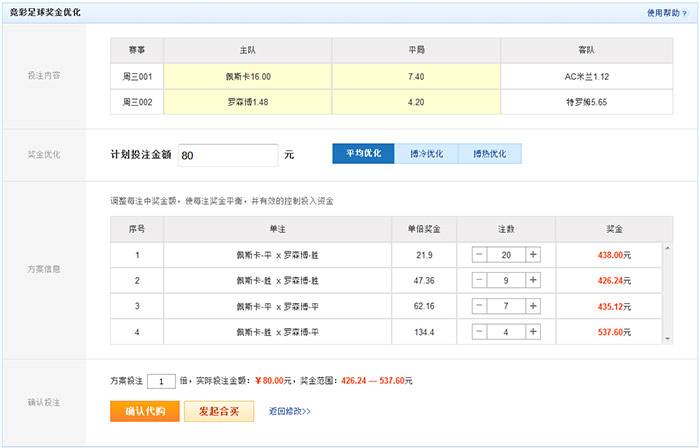The image size is (700, 448).
Task: Reduce bets on the 62.16 odds row
Action: coord(480,306)
